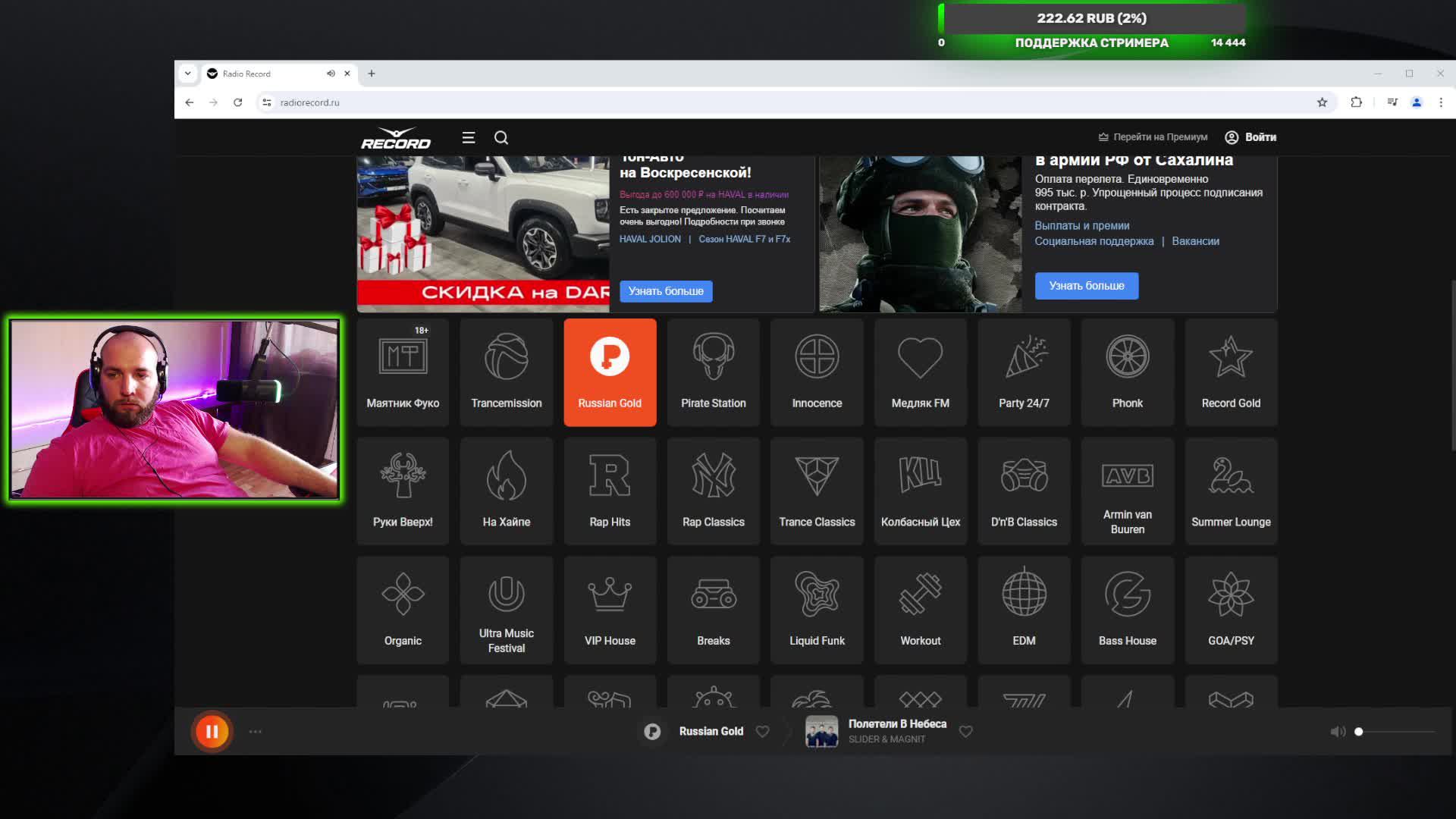Open the player's three-dot options menu
The width and height of the screenshot is (1456, 819).
click(x=256, y=732)
